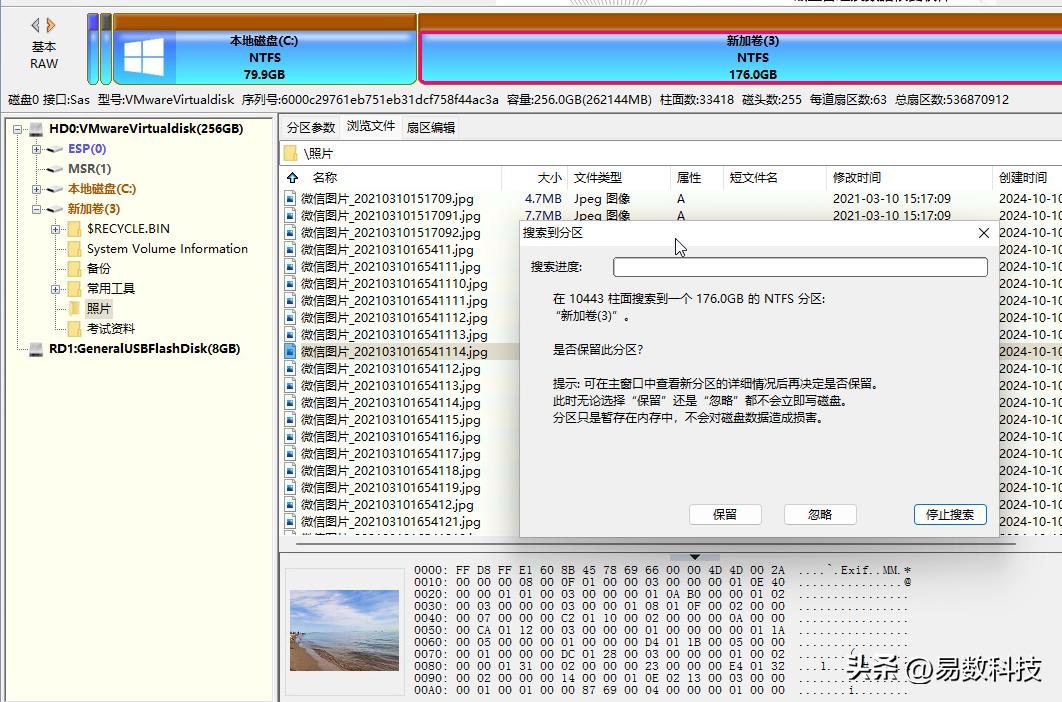Click the beach photo preview thumbnail
This screenshot has height=702, width=1062.
[x=344, y=632]
